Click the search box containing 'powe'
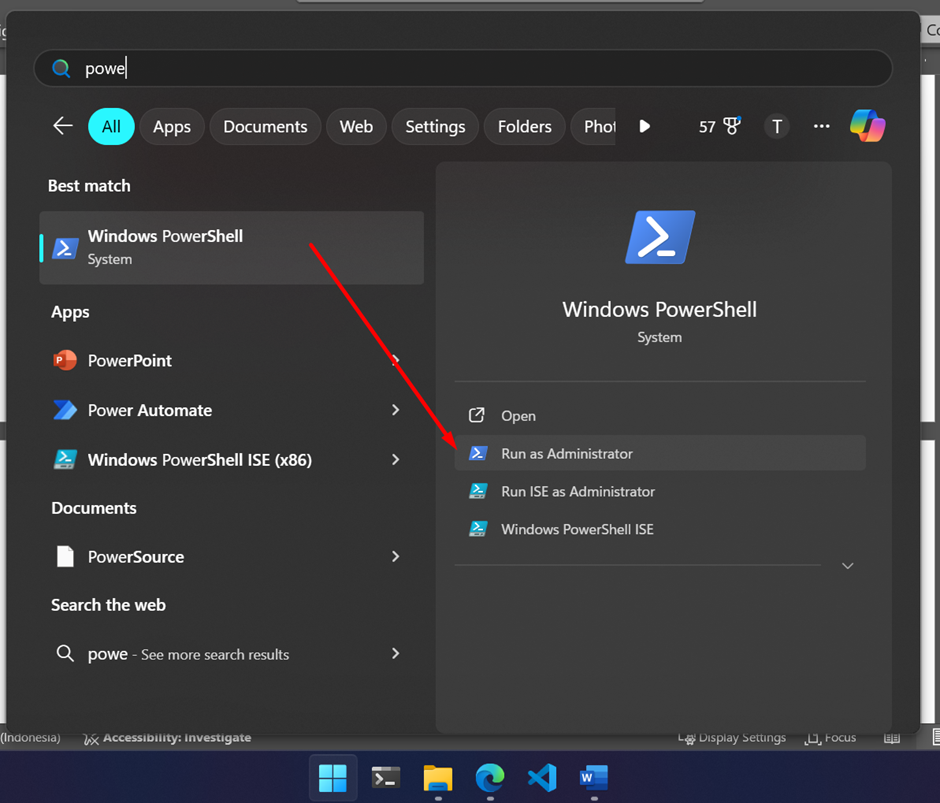Viewport: 940px width, 803px height. 463,68
